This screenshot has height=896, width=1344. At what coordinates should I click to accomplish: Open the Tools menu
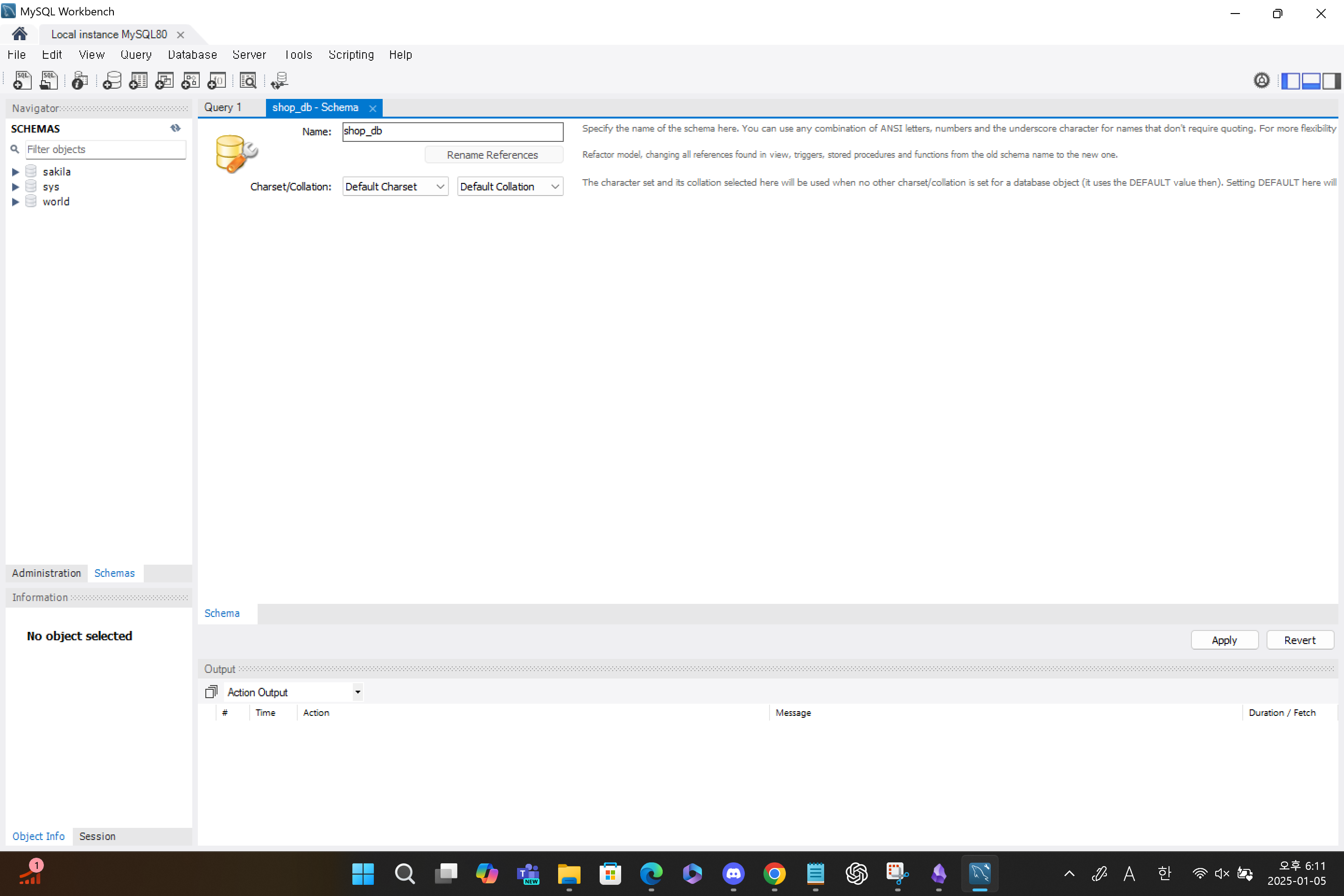[x=298, y=55]
